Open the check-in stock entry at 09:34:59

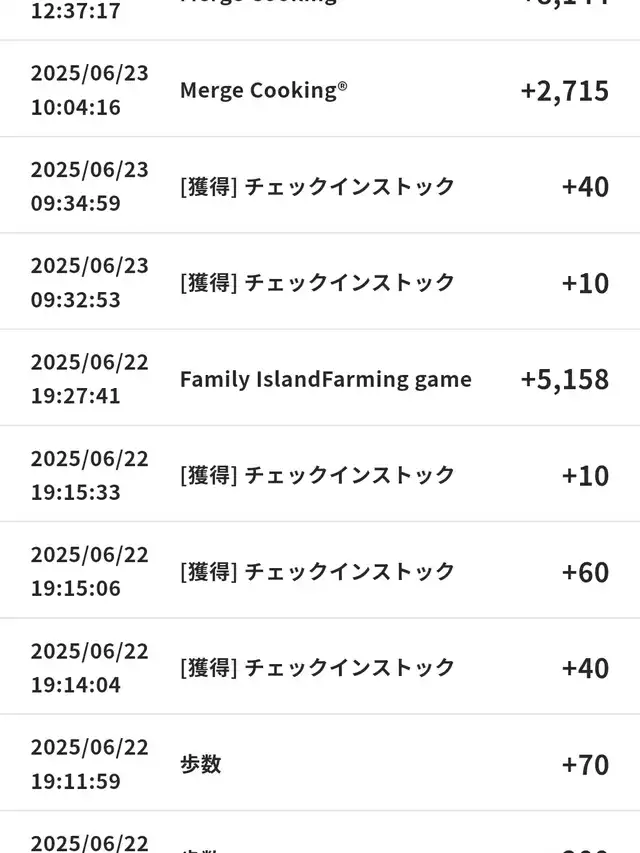tap(317, 186)
